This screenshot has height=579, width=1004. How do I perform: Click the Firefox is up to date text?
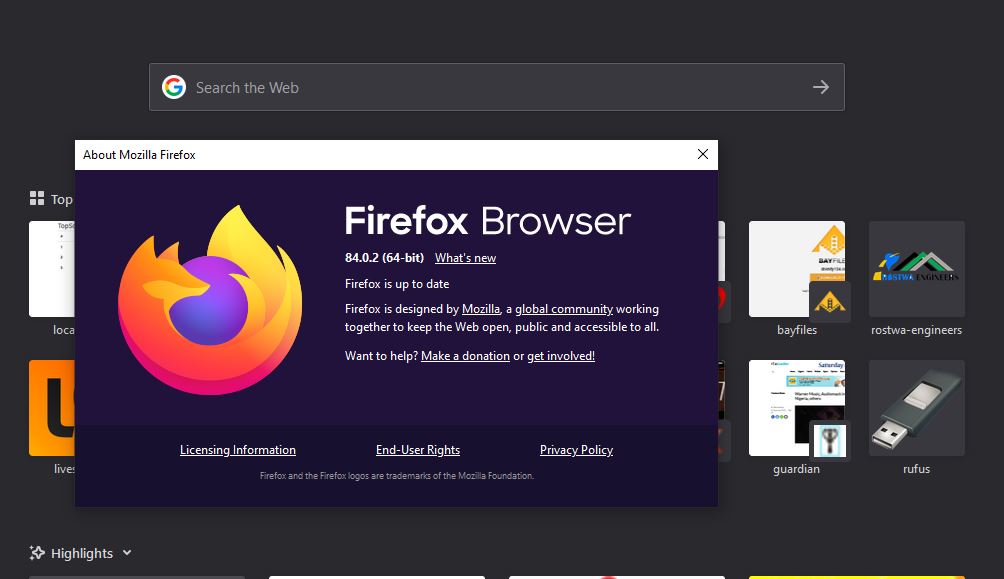click(397, 284)
